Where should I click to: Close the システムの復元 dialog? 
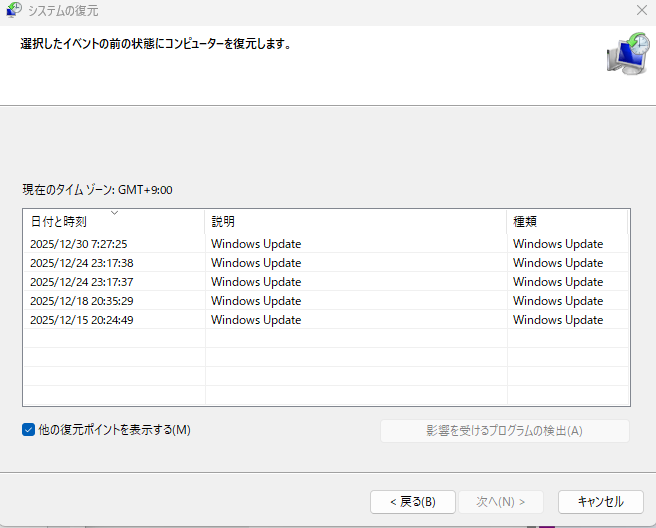[x=641, y=10]
